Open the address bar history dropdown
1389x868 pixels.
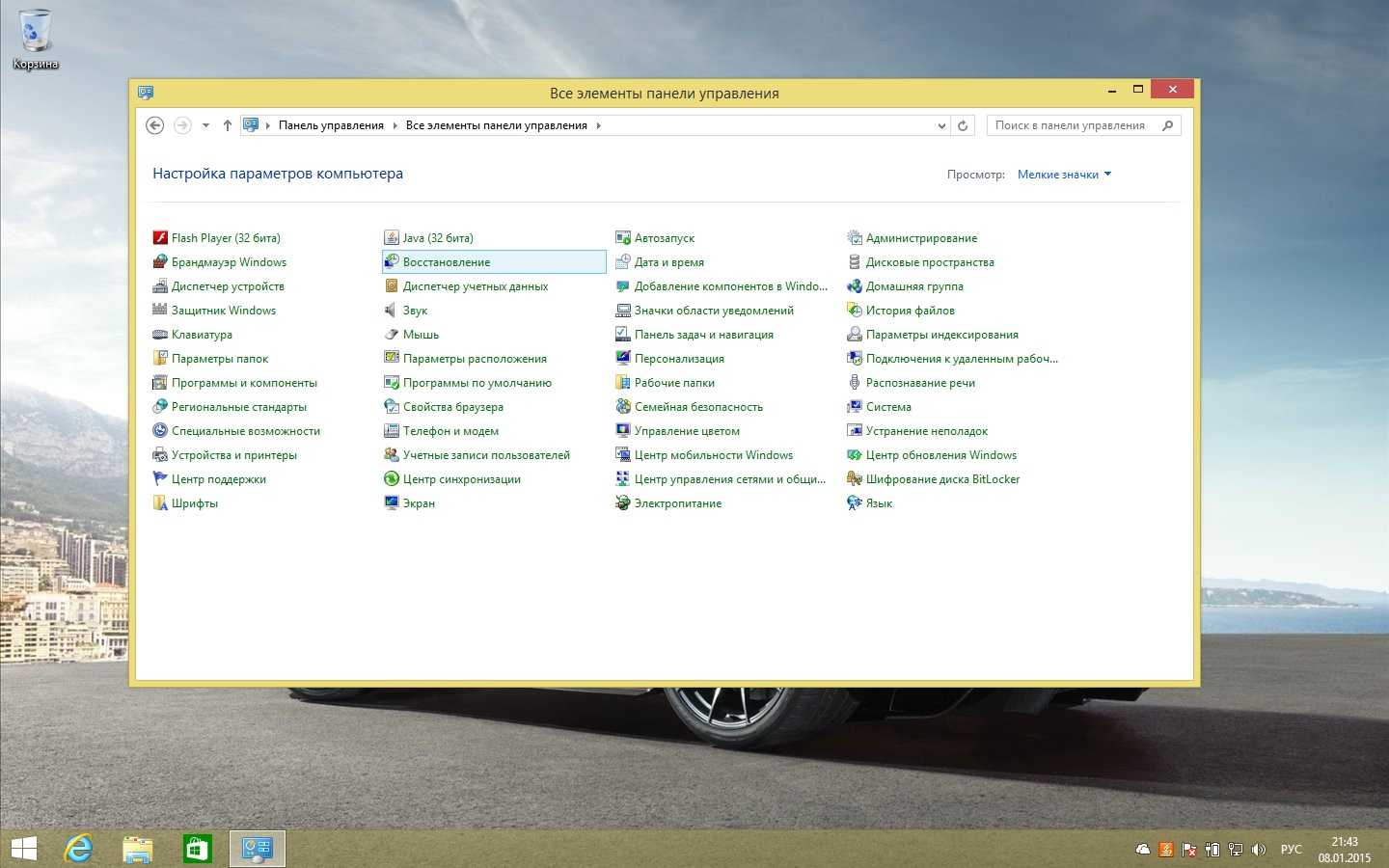coord(941,125)
